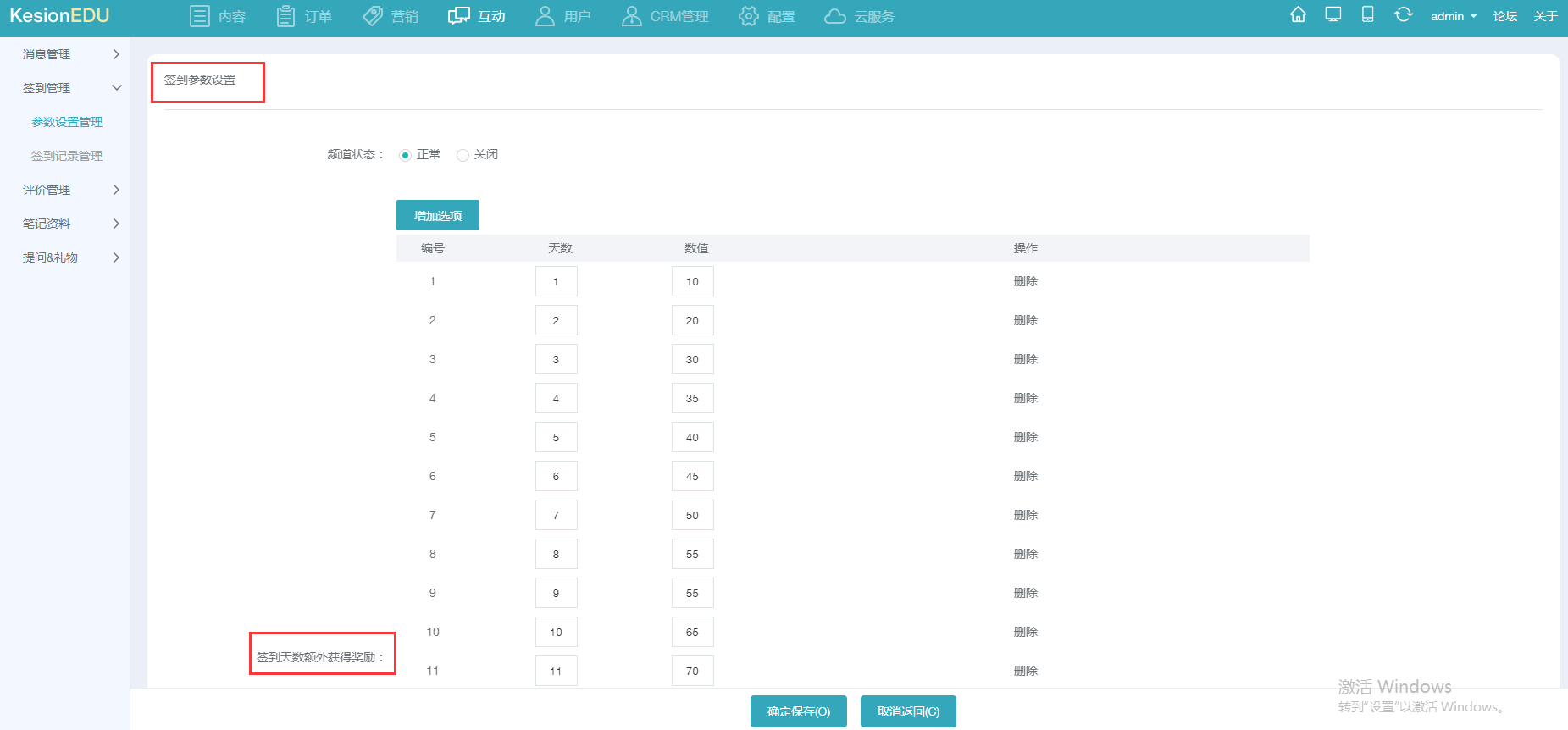This screenshot has width=1568, height=730.
Task: Collapse the 签到管理 sidebar section
Action: point(71,88)
